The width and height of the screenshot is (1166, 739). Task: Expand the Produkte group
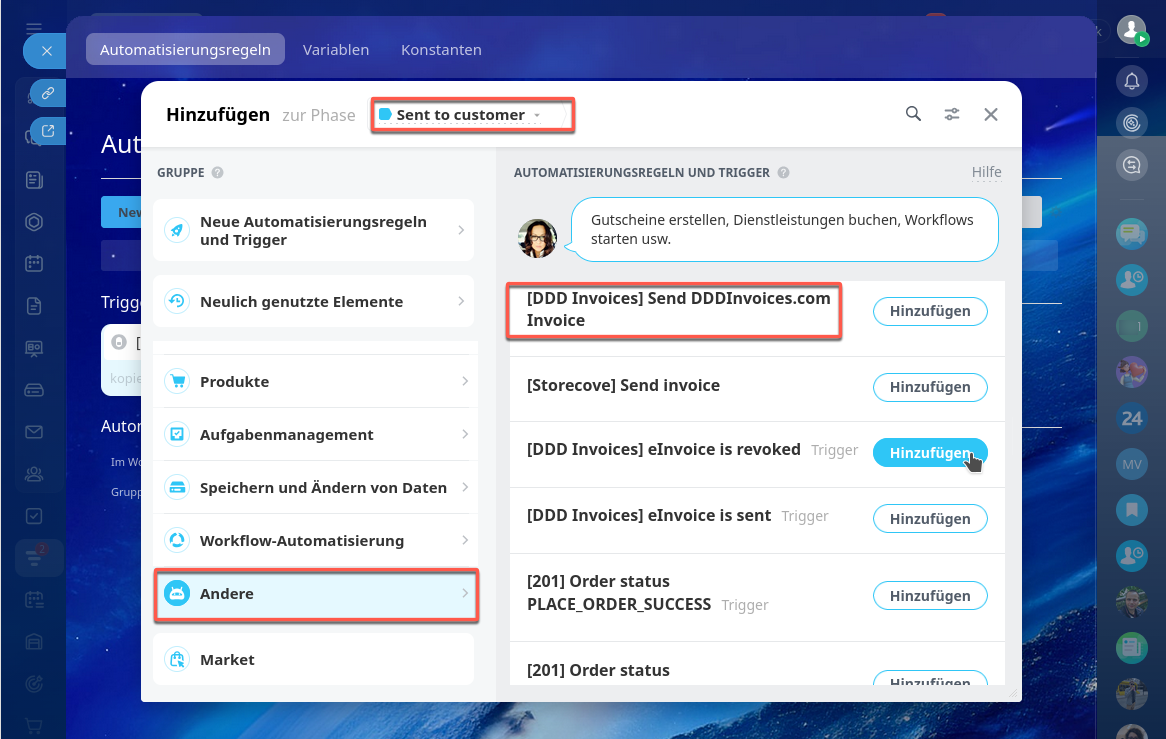point(315,381)
